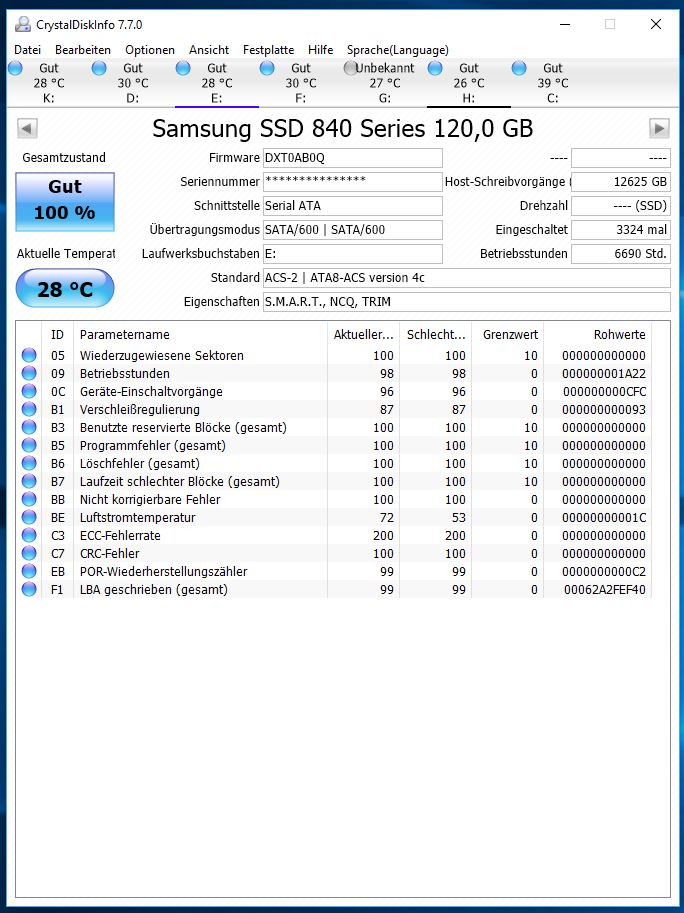
Task: Click the blue status orb for drive C:
Action: click(x=519, y=68)
